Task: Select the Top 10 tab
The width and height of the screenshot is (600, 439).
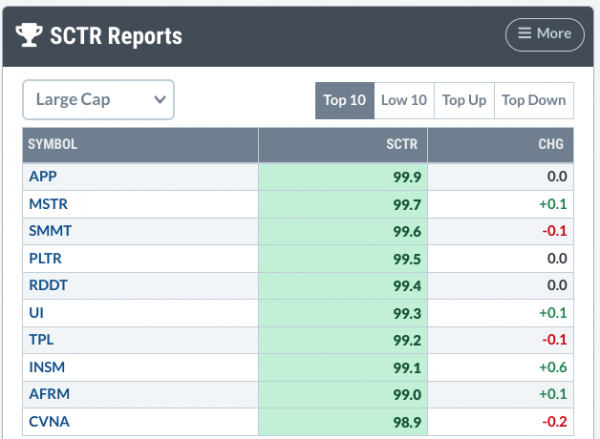Action: click(344, 100)
